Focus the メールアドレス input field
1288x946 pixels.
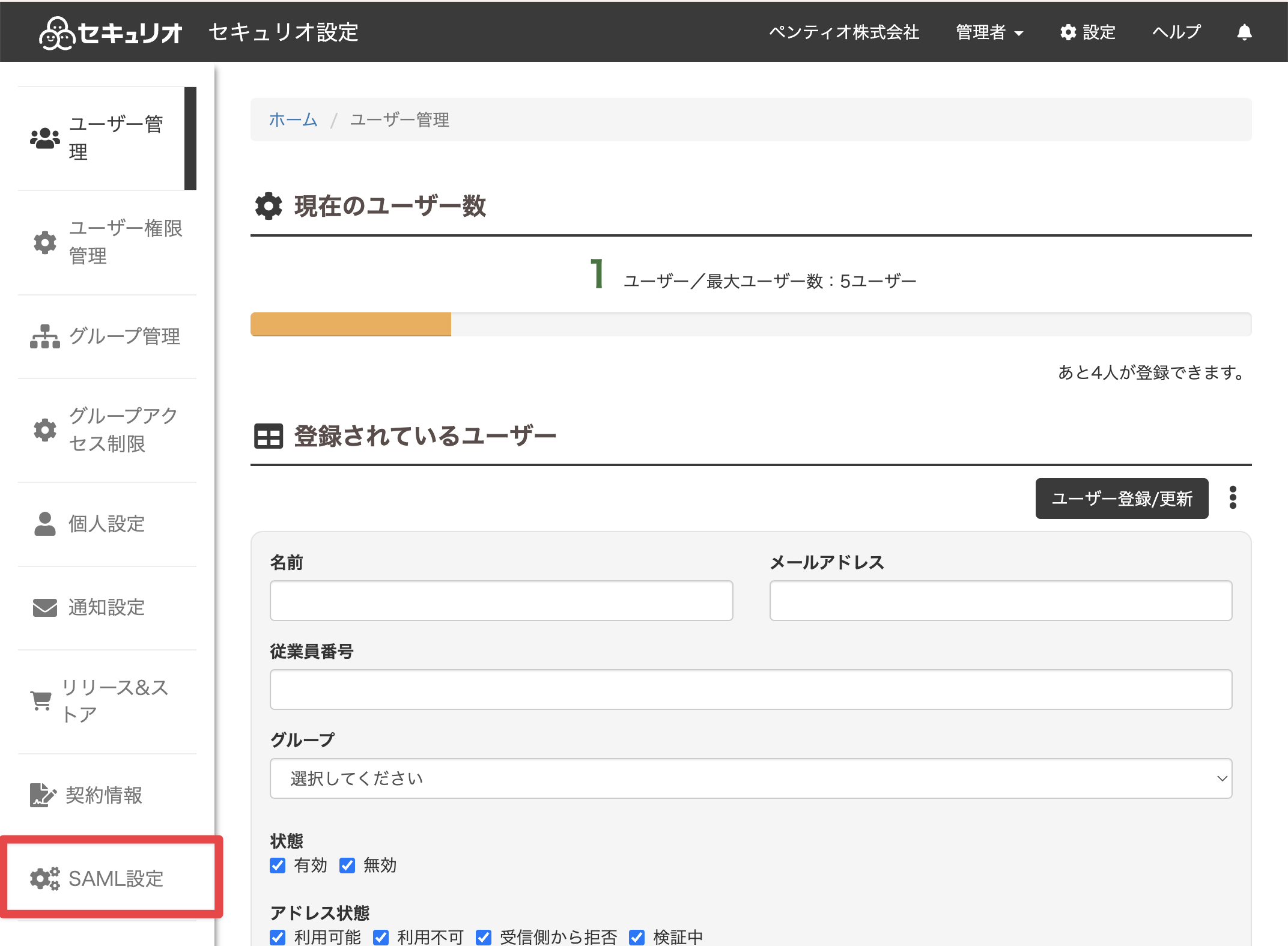[1001, 601]
